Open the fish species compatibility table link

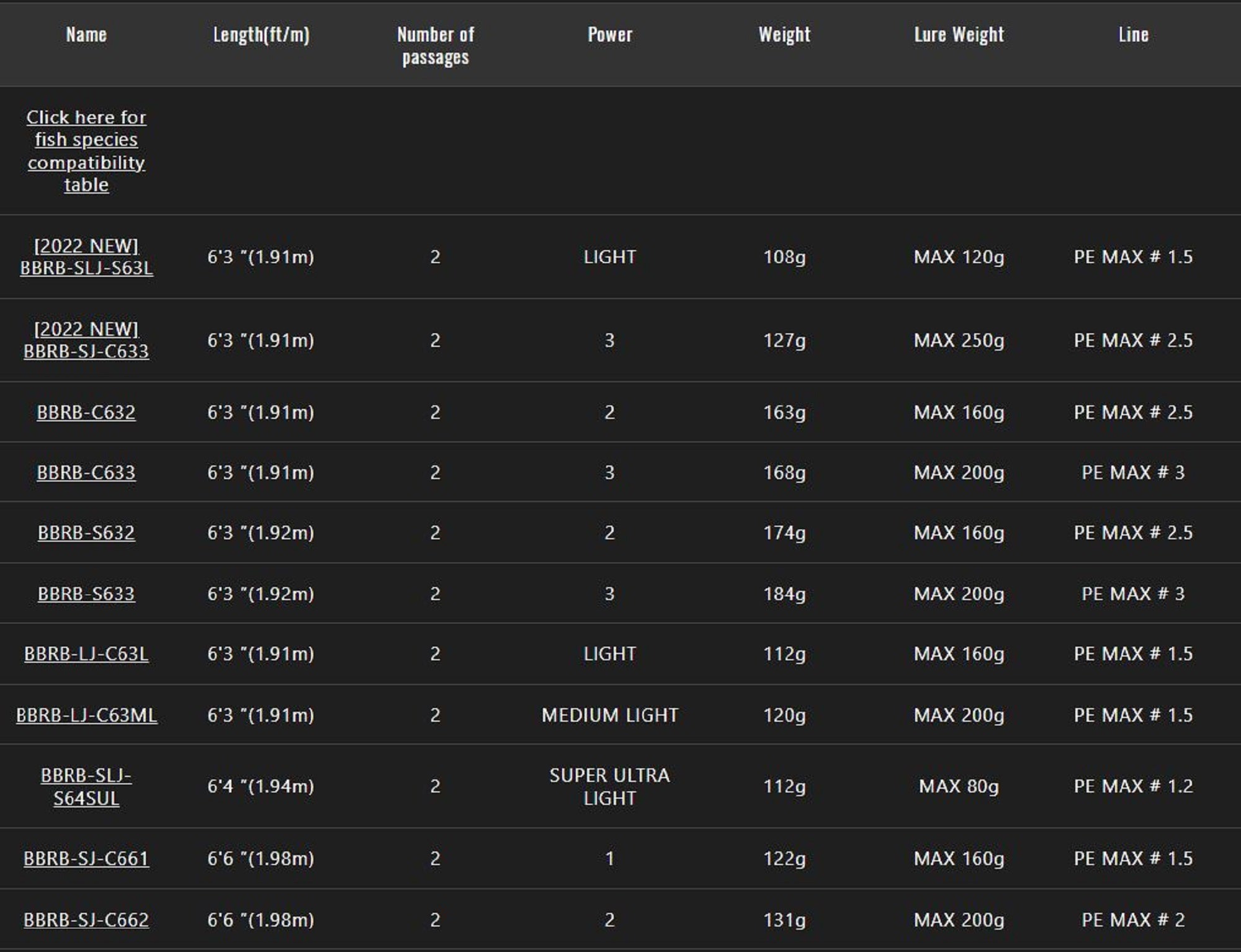point(86,151)
